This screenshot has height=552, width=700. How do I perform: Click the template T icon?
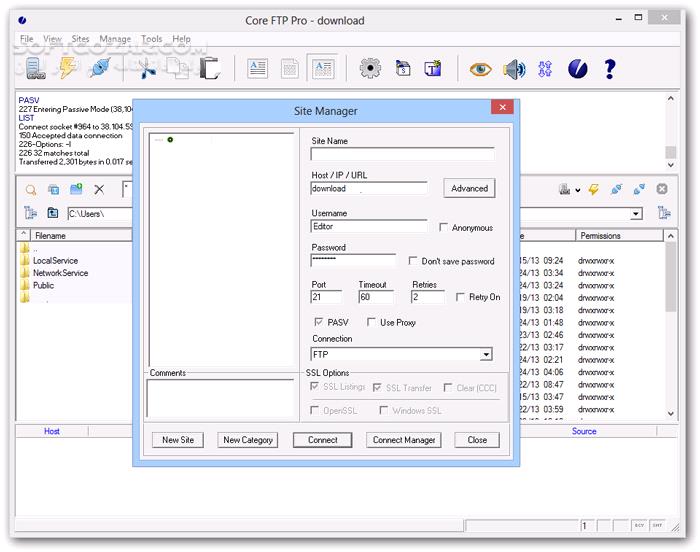[x=433, y=68]
